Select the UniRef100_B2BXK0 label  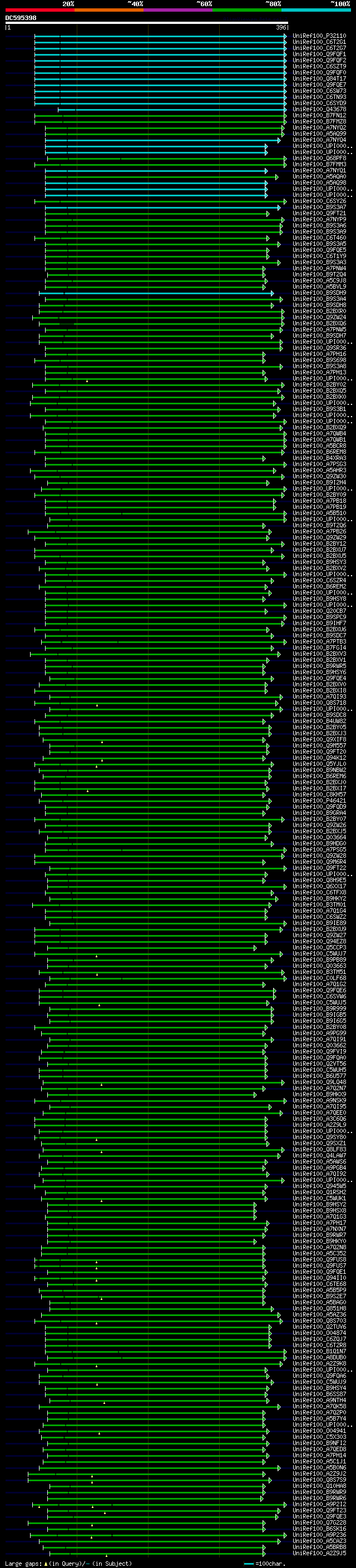[319, 397]
